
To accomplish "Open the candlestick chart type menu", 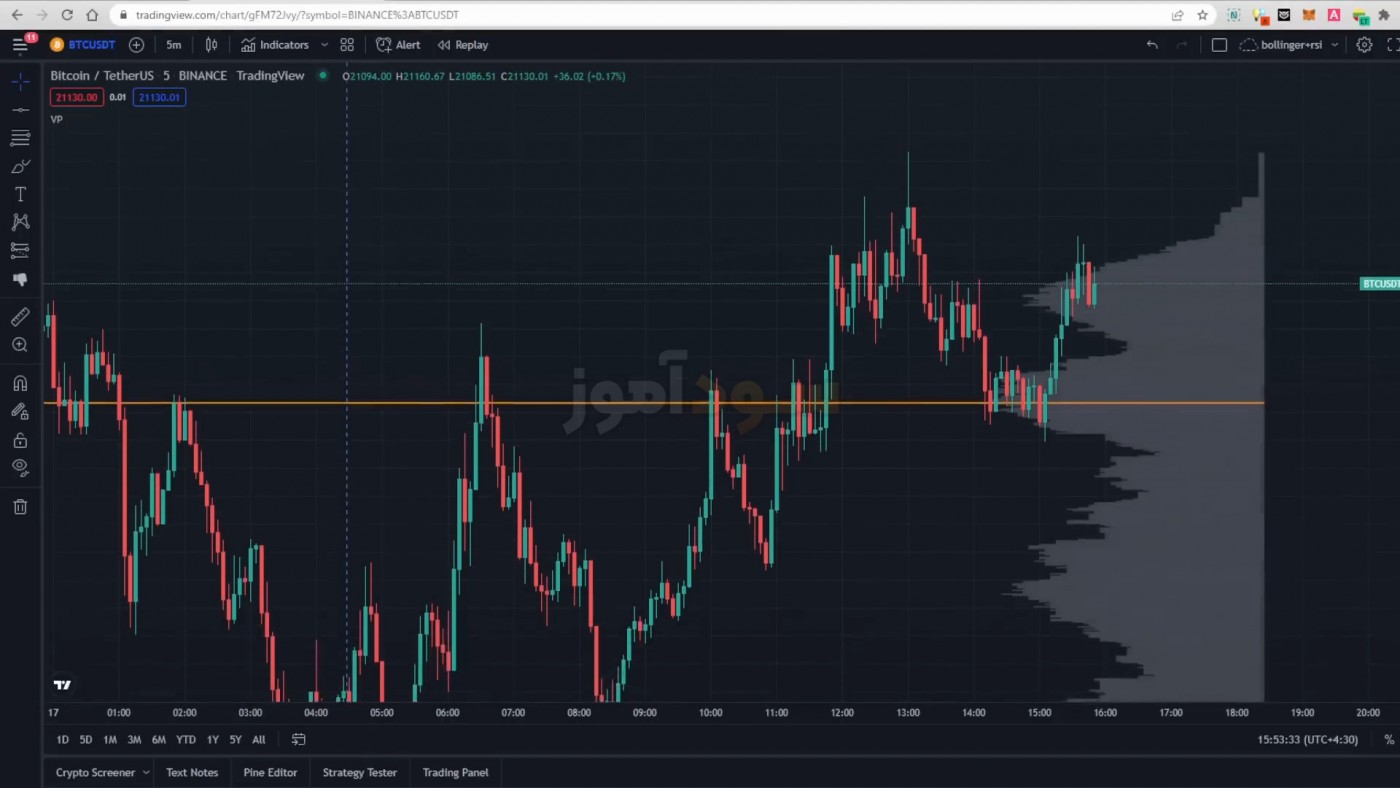I will pyautogui.click(x=211, y=45).
